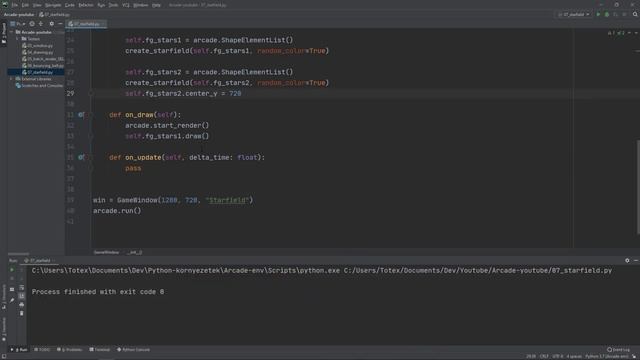Open the Edit menu
This screenshot has width=640, height=360.
tap(25, 5)
